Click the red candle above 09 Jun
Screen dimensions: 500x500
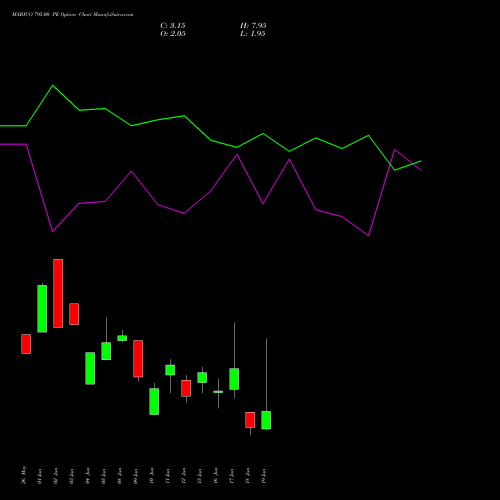138,359
